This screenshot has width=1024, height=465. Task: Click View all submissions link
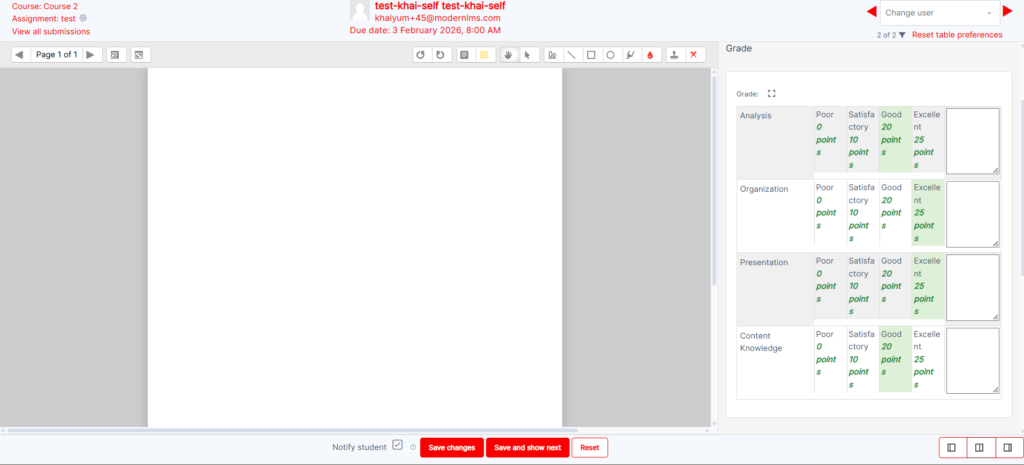tap(51, 31)
